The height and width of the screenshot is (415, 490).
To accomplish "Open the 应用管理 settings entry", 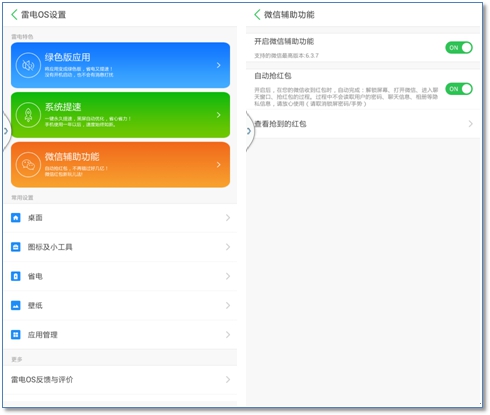I will coord(120,335).
